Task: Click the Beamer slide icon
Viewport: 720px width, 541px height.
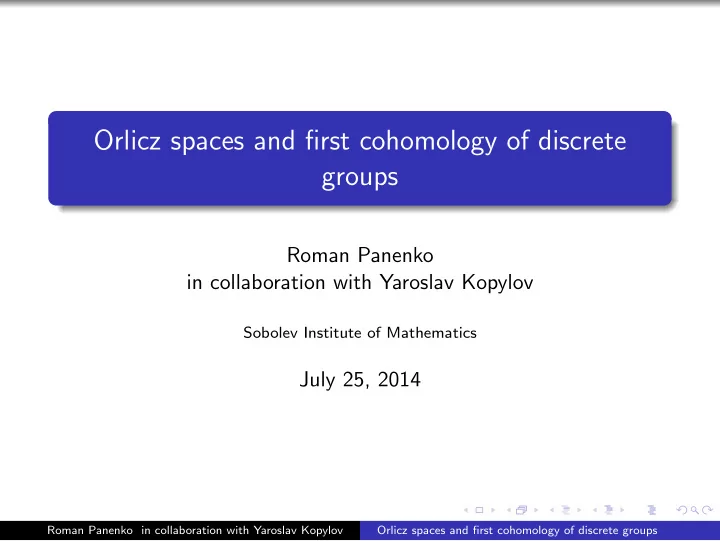Action: click(x=479, y=510)
